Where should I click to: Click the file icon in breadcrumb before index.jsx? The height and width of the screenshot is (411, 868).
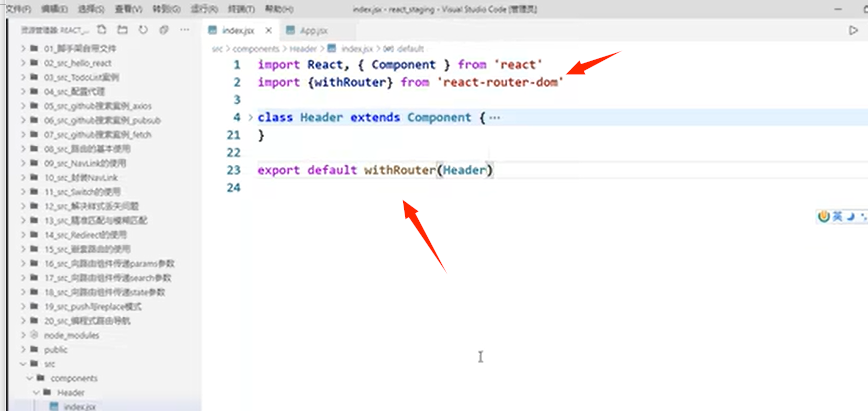(332, 49)
